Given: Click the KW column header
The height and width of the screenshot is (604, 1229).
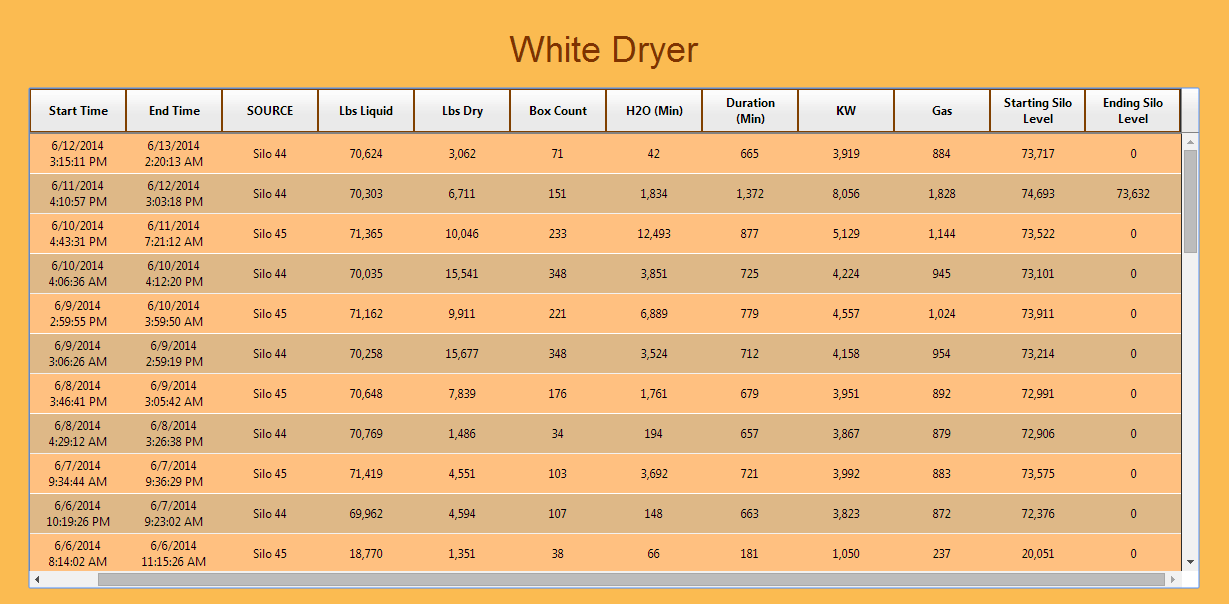Looking at the screenshot, I should pos(846,111).
